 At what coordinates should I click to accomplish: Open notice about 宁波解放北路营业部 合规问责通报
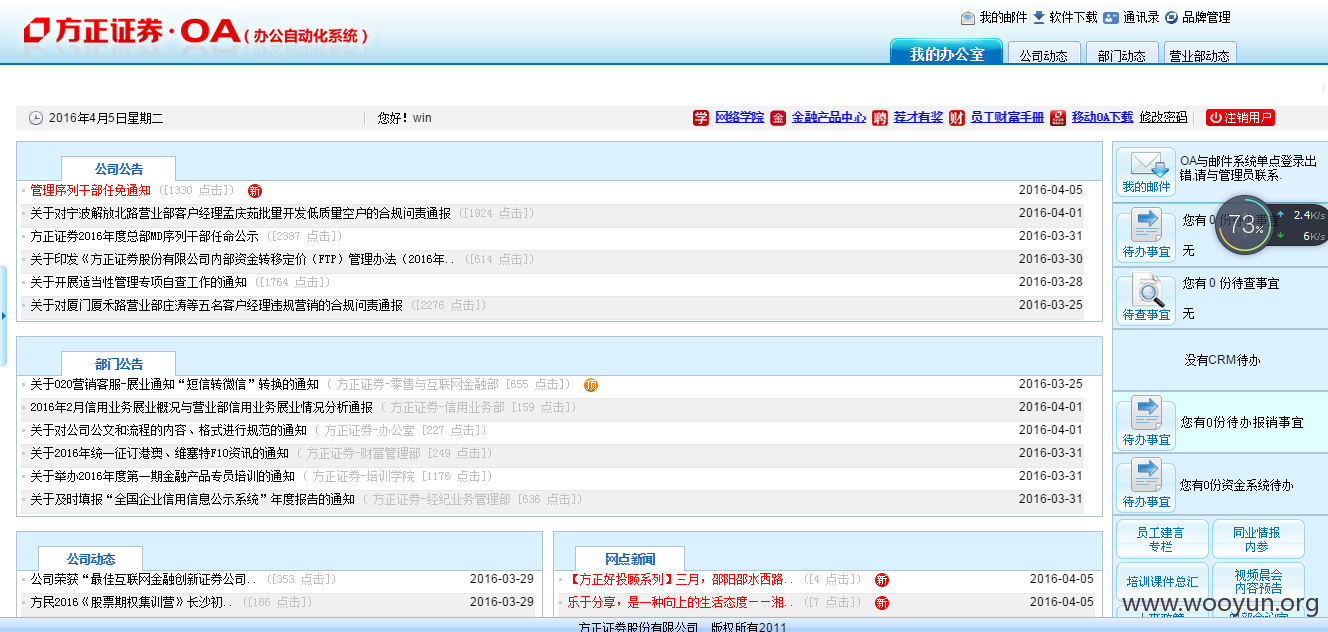pyautogui.click(x=240, y=213)
